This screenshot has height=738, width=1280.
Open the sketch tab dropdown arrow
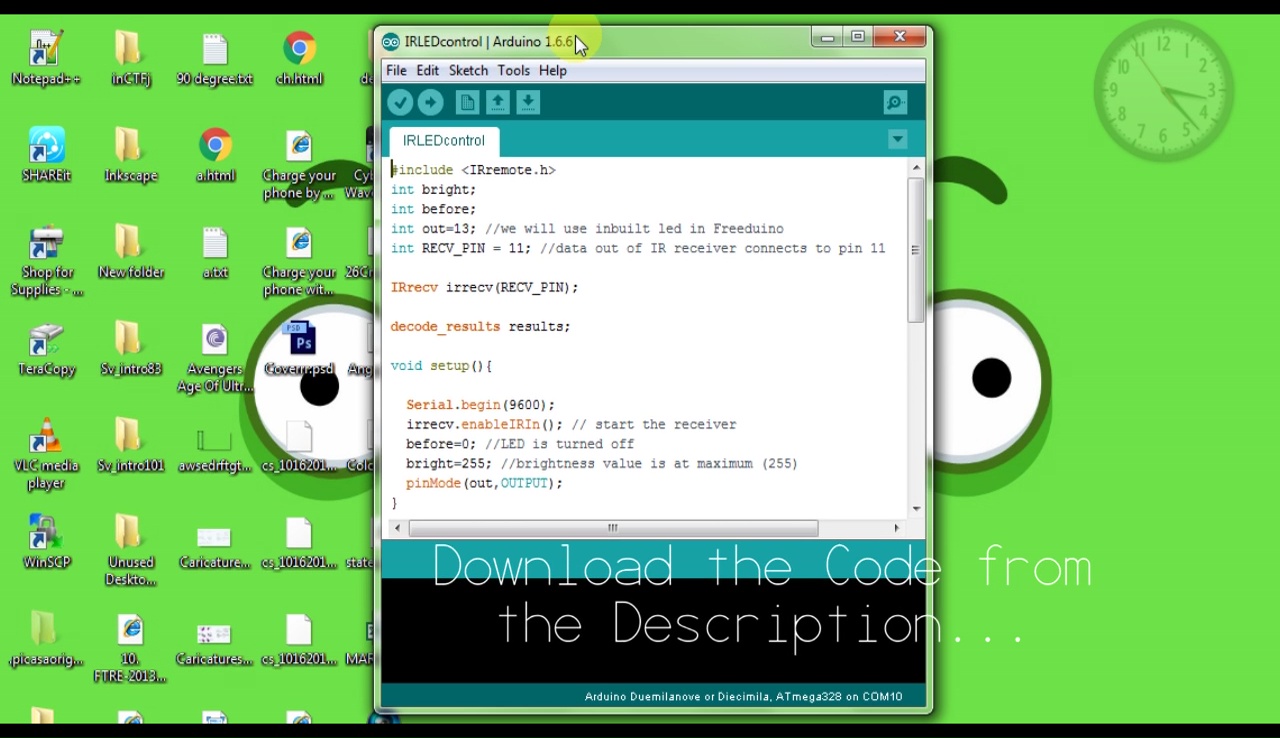coord(897,140)
